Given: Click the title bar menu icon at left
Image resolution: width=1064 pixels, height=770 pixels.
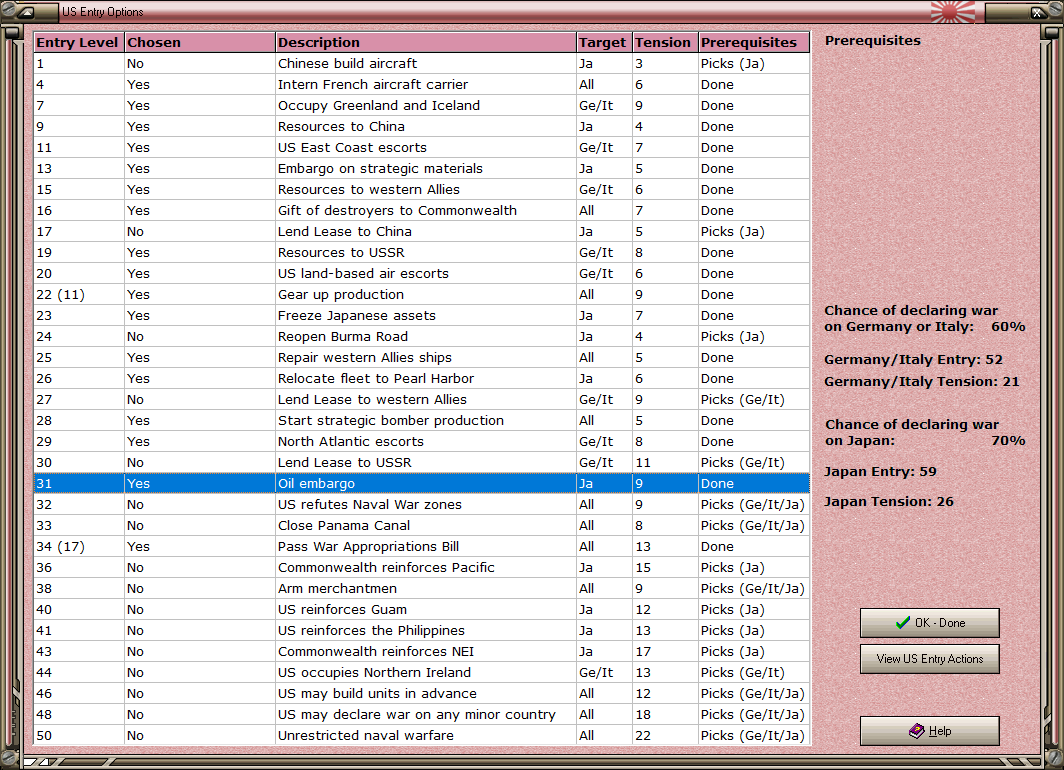Looking at the screenshot, I should click(27, 12).
